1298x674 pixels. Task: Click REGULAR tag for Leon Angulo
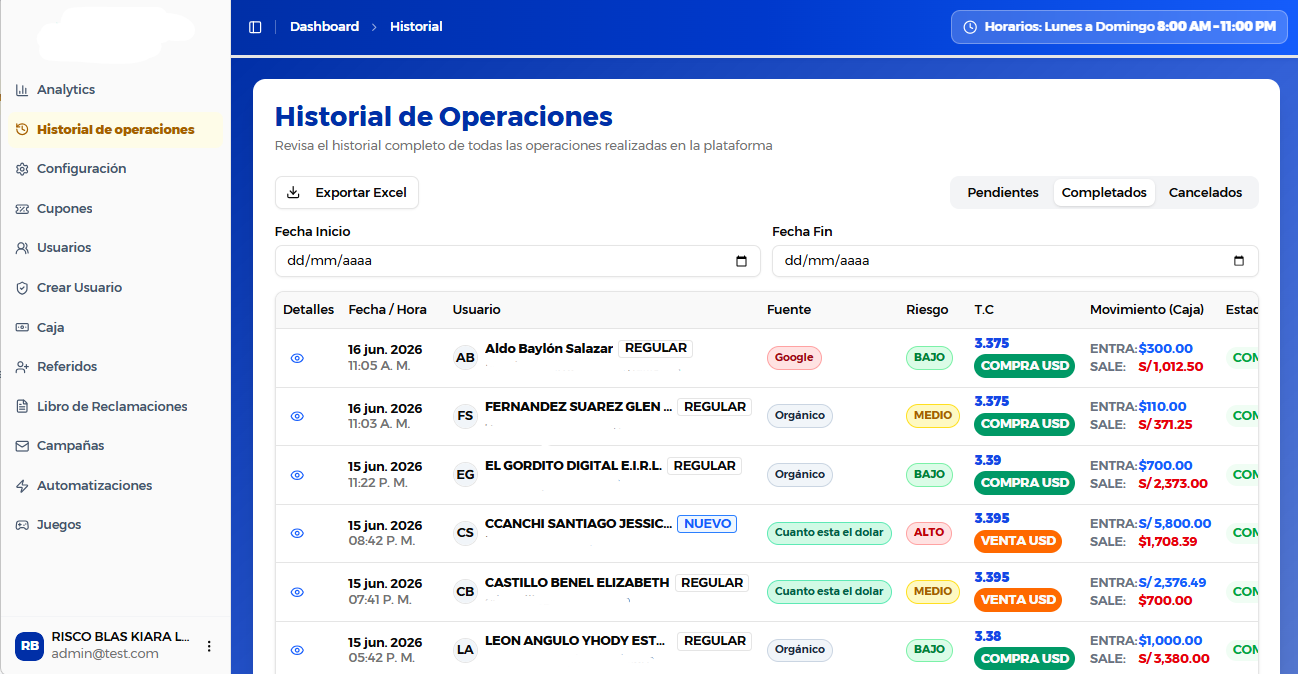(x=714, y=641)
